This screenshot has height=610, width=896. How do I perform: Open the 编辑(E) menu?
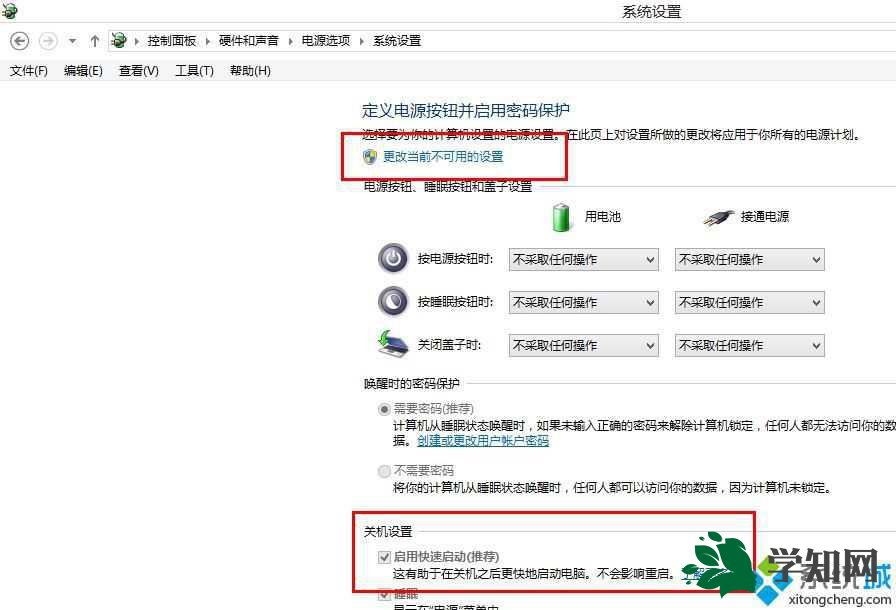pos(83,71)
